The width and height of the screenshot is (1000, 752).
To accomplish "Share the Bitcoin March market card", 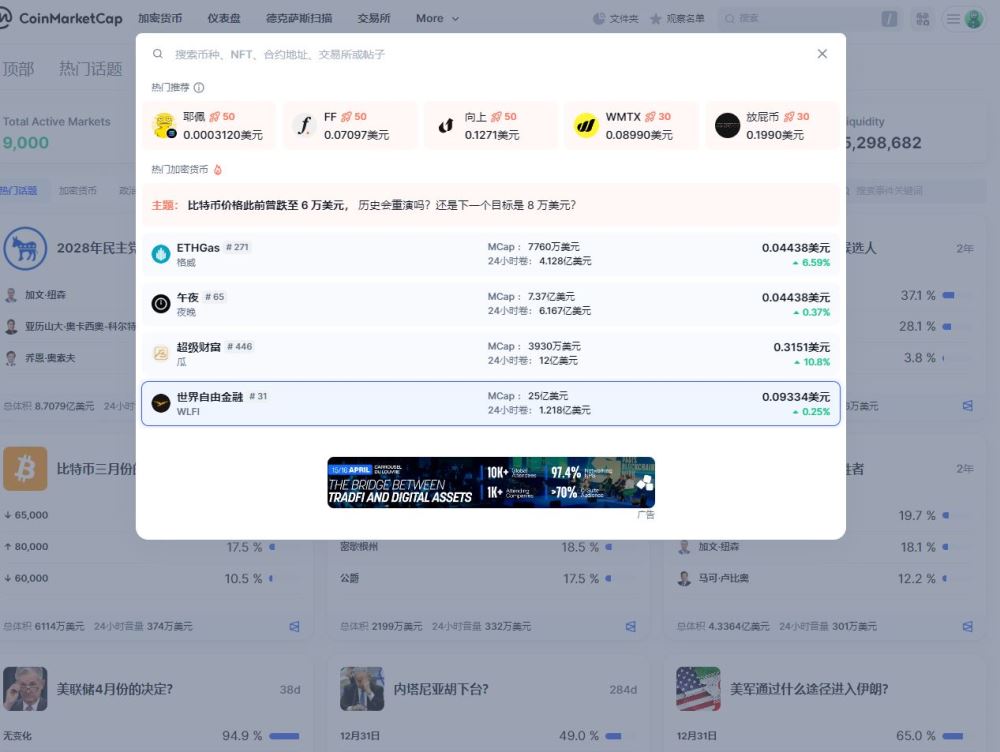I will pyautogui.click(x=294, y=626).
